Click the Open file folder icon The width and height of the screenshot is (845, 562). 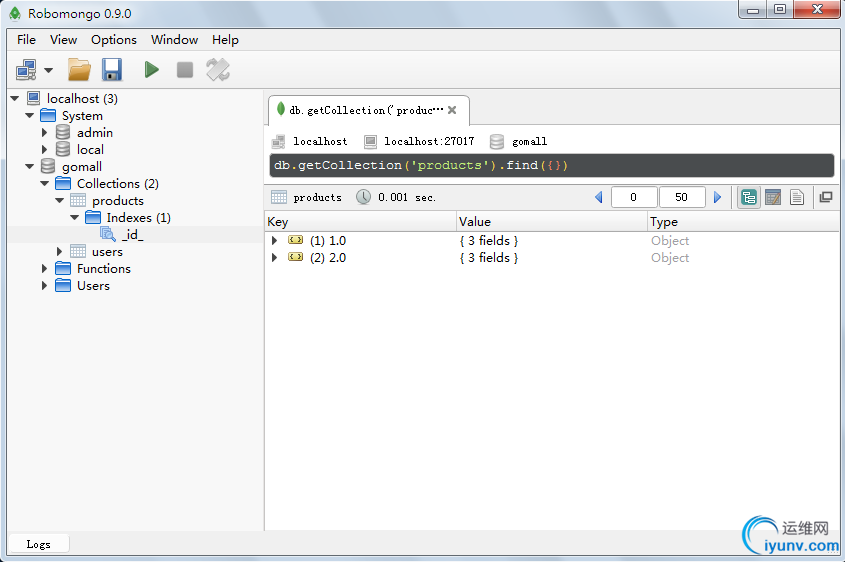click(79, 70)
